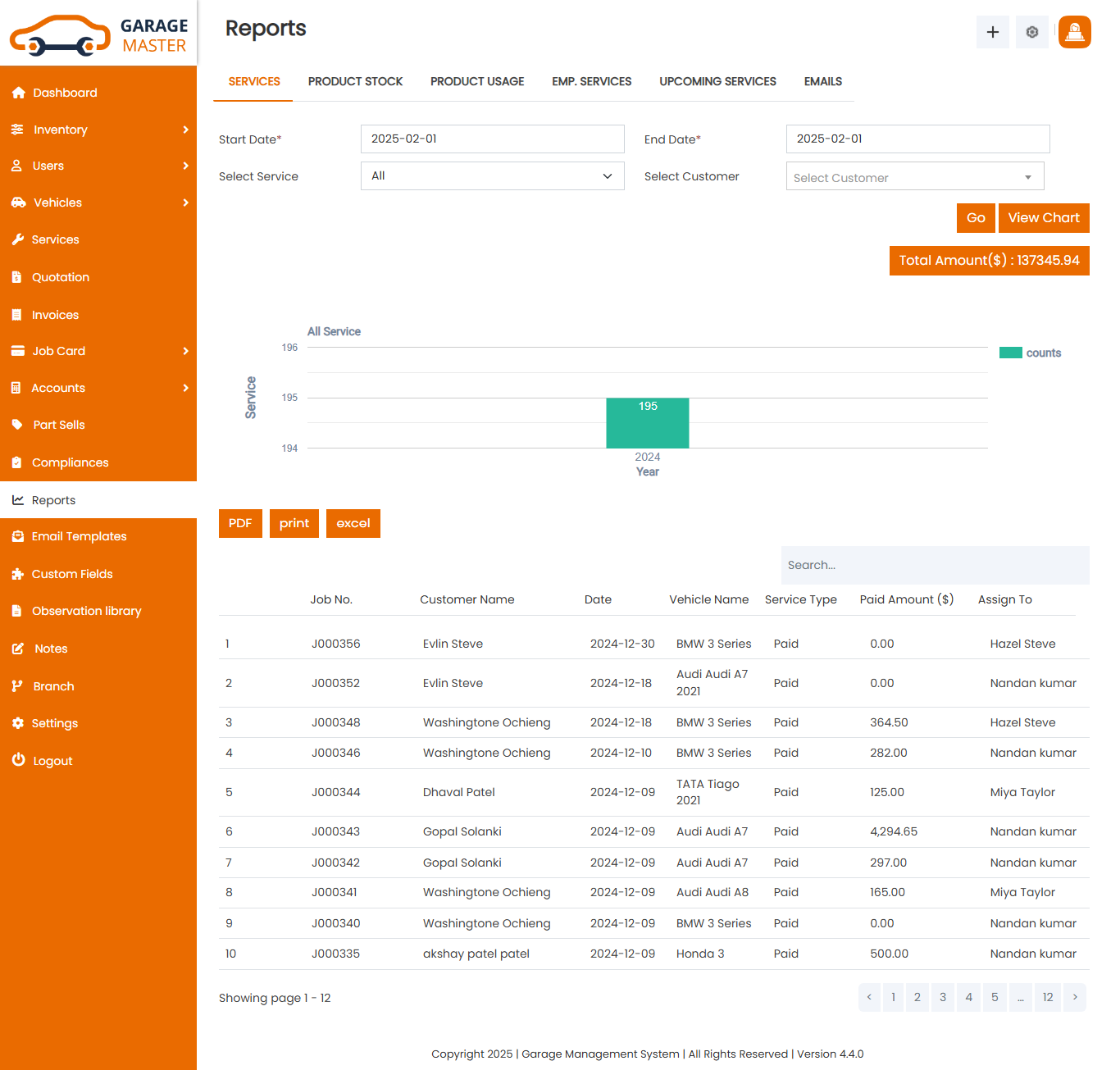Viewport: 1120px width, 1070px height.
Task: Open the settings gear icon in the header
Action: (x=1031, y=32)
